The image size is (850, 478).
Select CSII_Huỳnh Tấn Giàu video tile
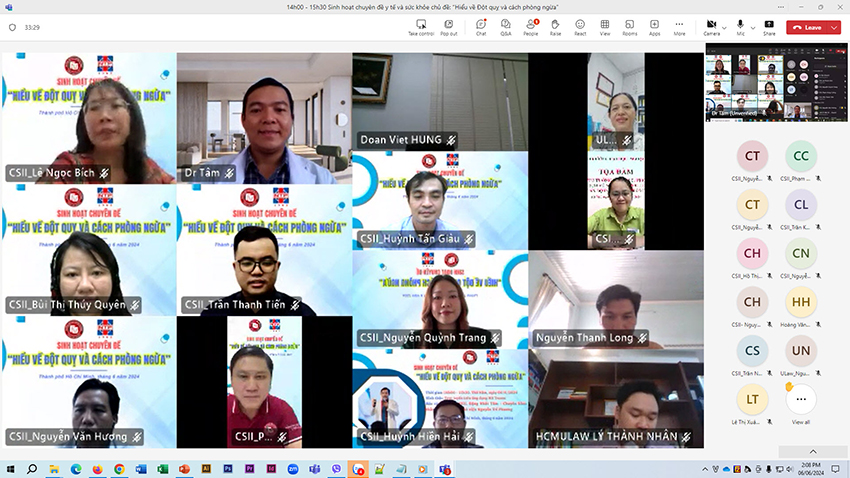click(x=440, y=201)
